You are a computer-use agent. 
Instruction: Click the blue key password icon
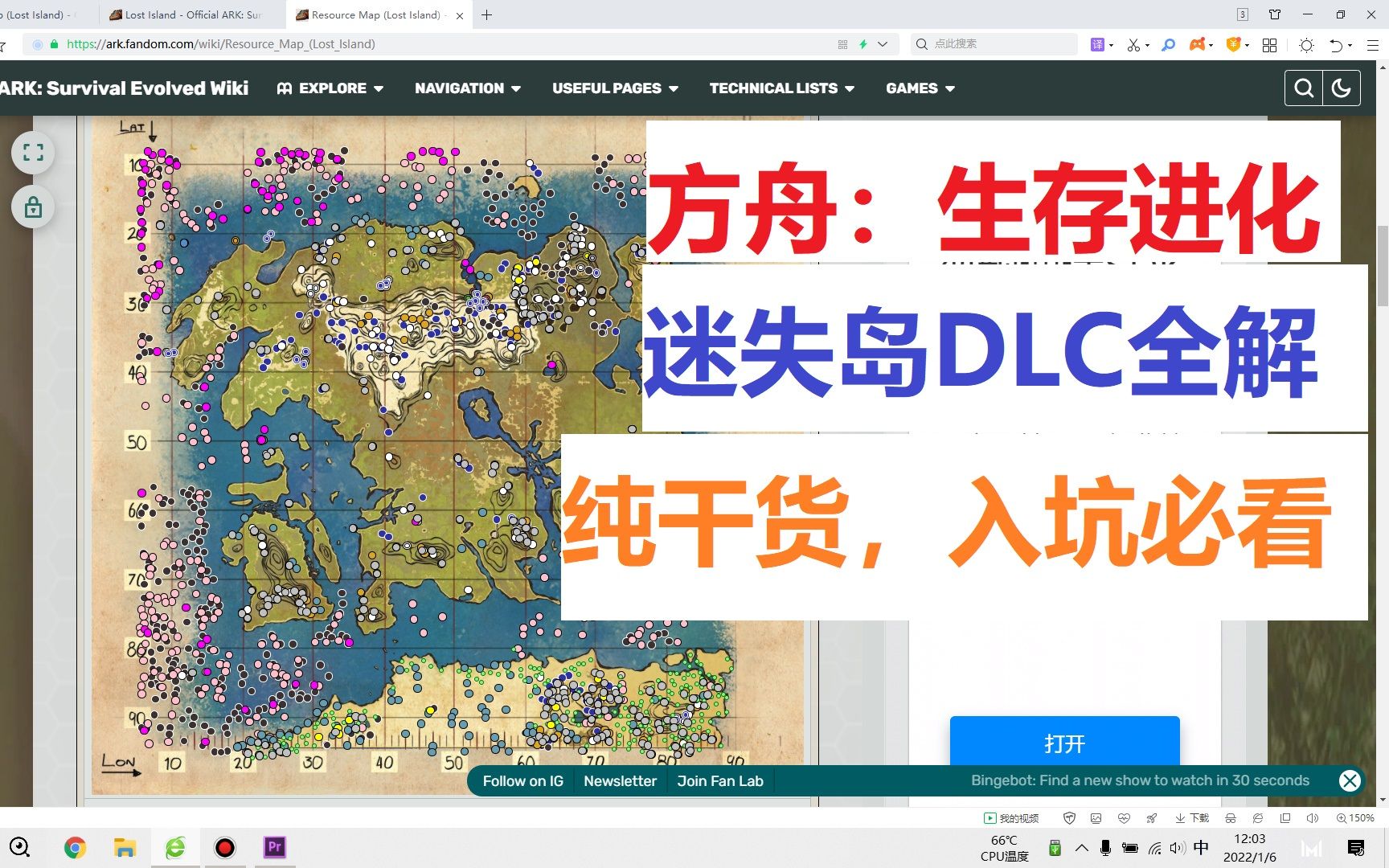(x=1169, y=44)
